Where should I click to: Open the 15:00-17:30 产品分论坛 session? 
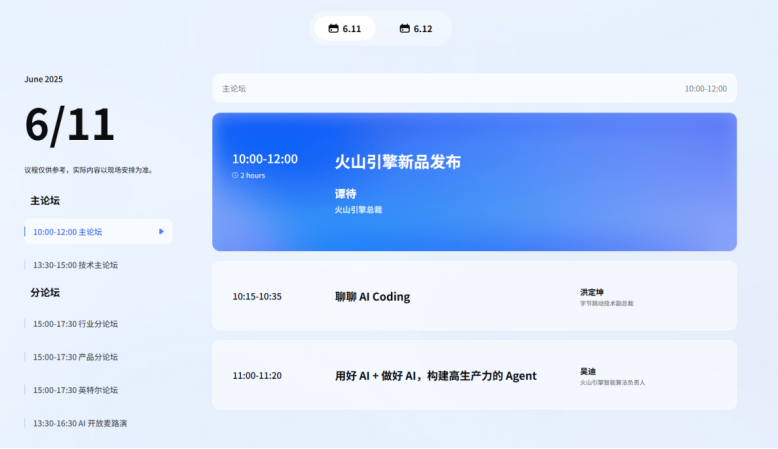75,357
